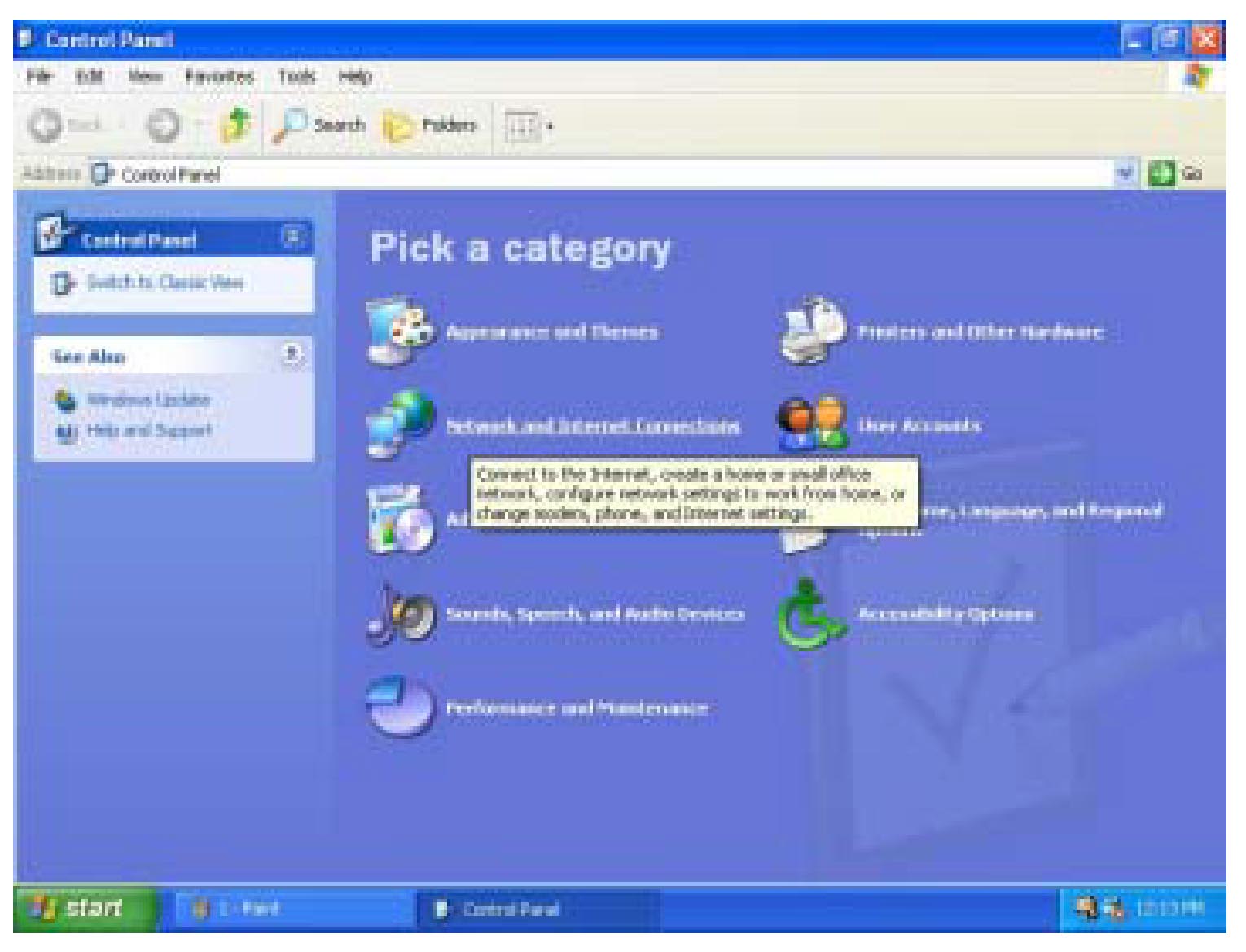The width and height of the screenshot is (1246, 952).
Task: Click Sounds, Speech, and Audio Devices link
Action: [x=595, y=613]
